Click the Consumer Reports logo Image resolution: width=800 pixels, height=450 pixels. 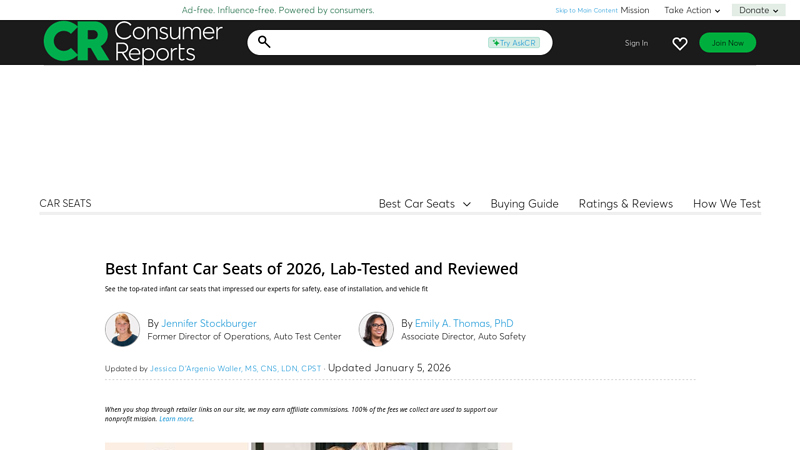pos(133,42)
